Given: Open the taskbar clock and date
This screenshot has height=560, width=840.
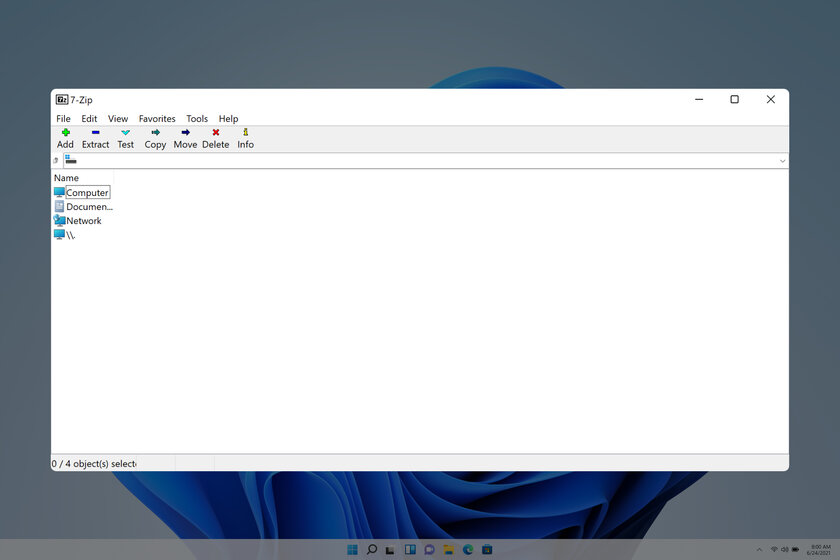Looking at the screenshot, I should [x=819, y=550].
